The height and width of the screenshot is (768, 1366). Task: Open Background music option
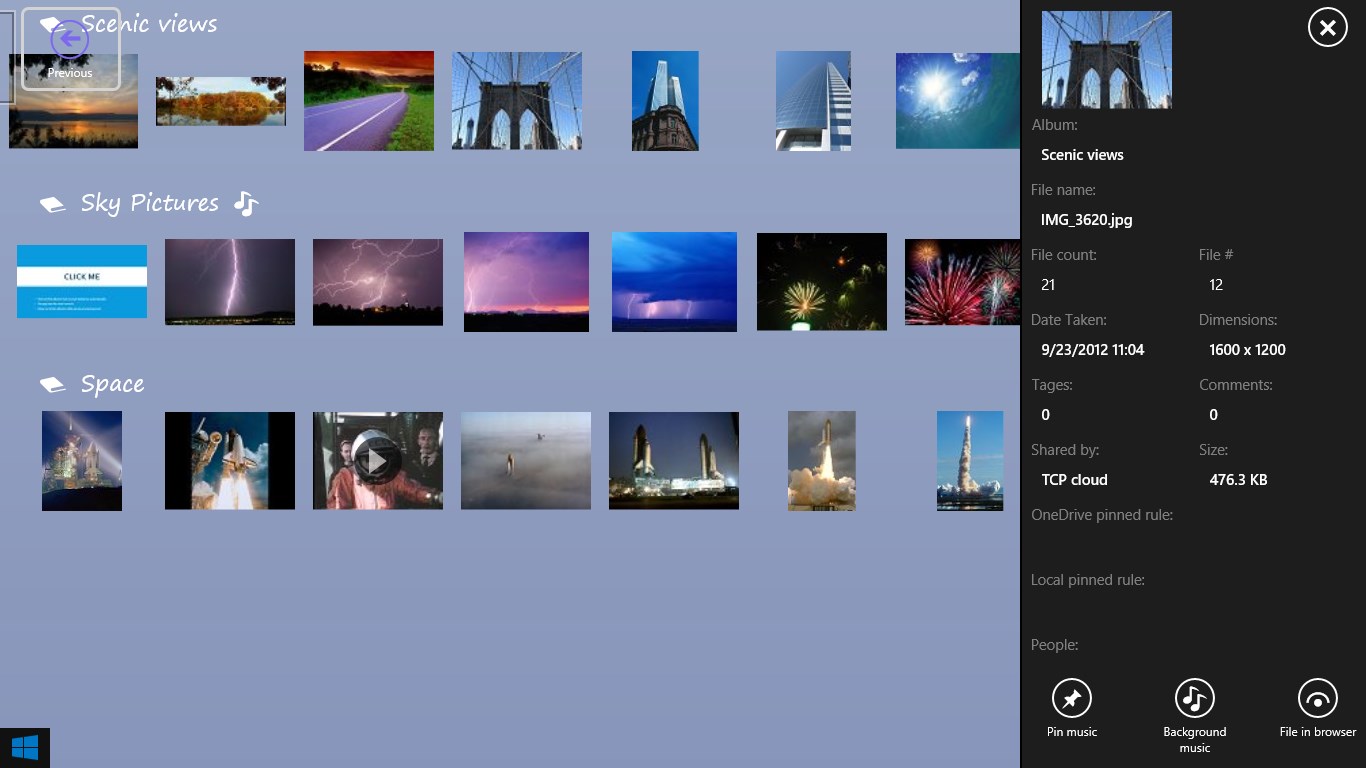1194,698
